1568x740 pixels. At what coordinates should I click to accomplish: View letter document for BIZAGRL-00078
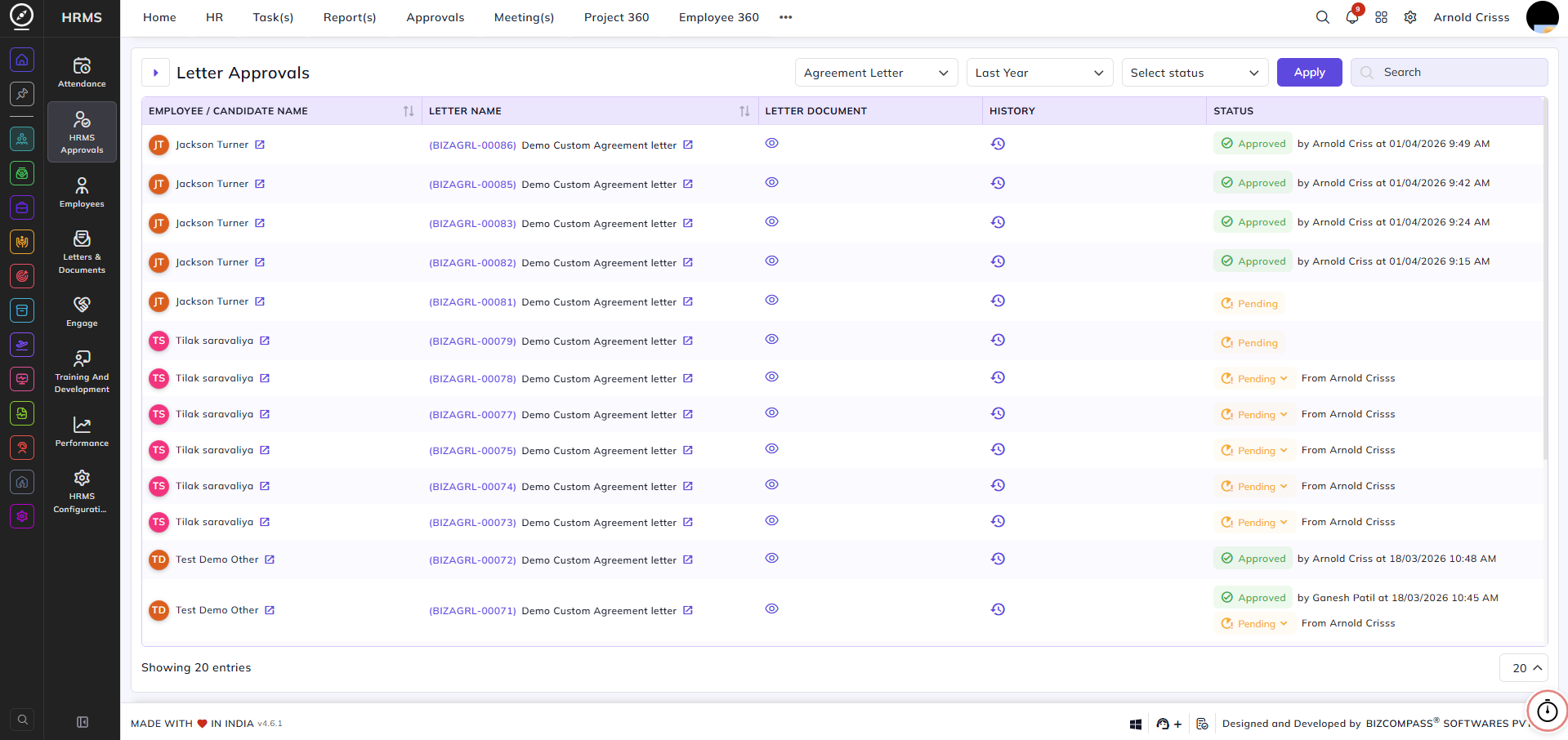click(x=771, y=377)
